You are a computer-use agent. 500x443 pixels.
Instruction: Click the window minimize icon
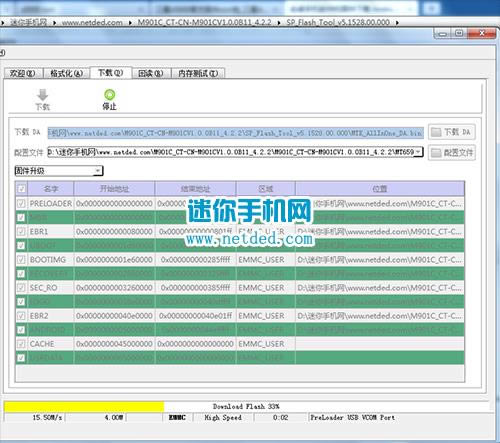pos(443,34)
